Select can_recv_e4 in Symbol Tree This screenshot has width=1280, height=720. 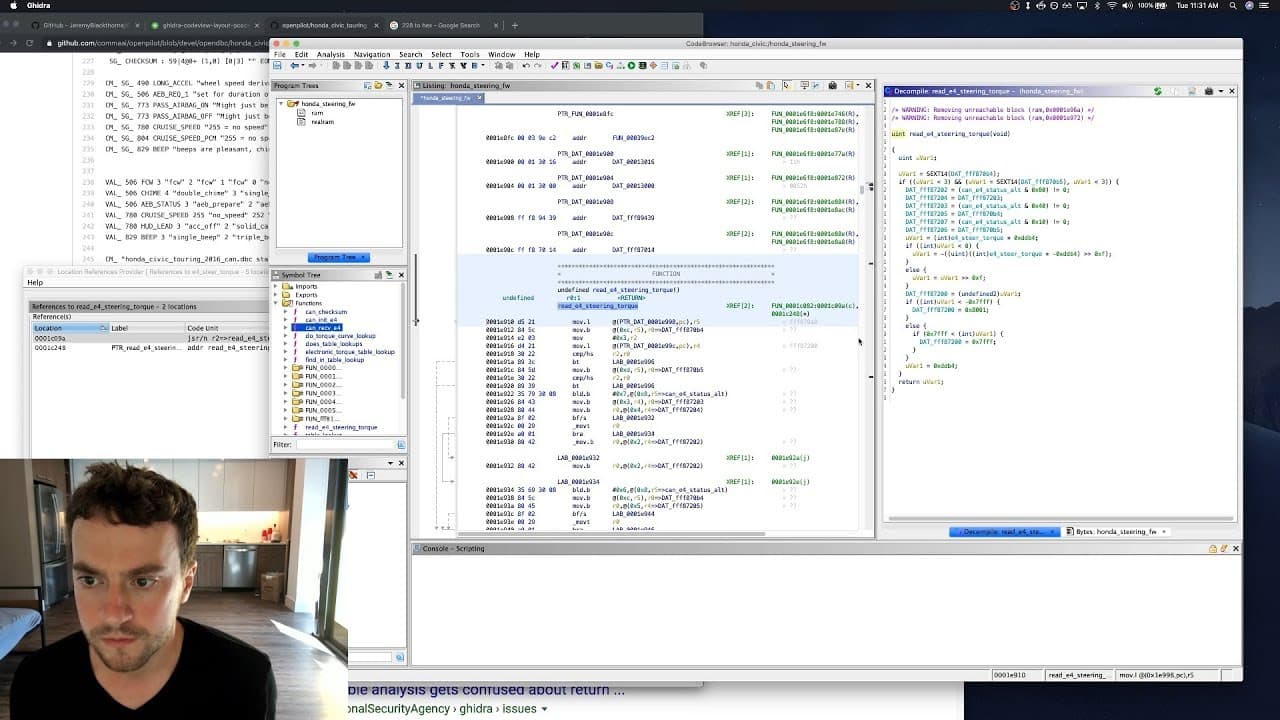(323, 328)
